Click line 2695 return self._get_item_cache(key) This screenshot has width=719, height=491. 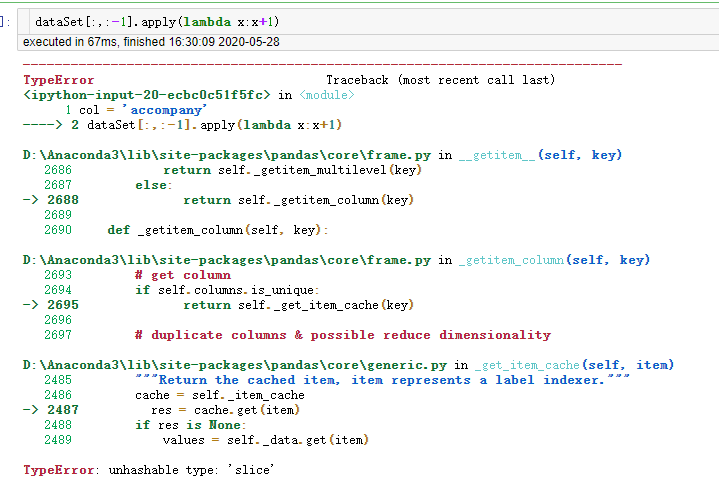pyautogui.click(x=218, y=305)
